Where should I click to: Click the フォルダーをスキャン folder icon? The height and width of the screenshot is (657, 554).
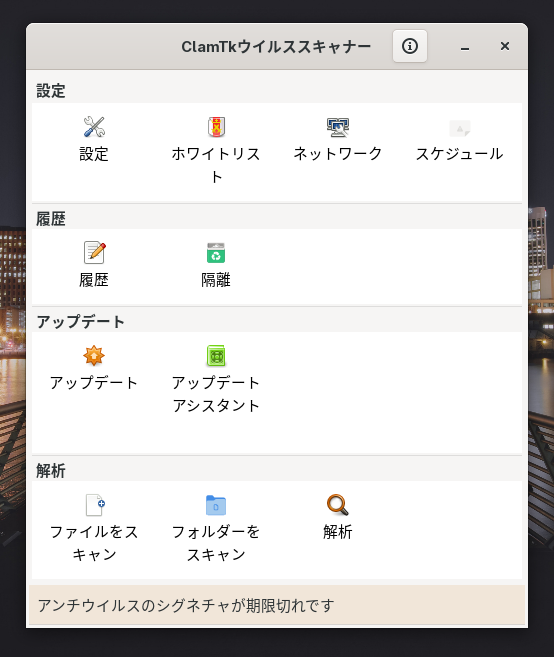(216, 505)
